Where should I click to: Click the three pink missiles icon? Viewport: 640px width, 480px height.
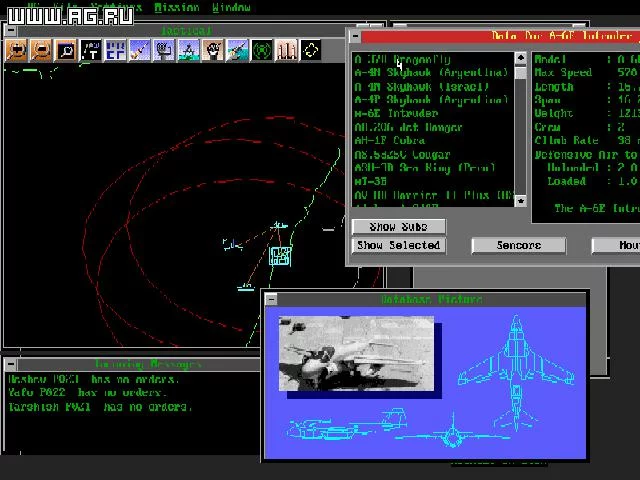coord(287,51)
